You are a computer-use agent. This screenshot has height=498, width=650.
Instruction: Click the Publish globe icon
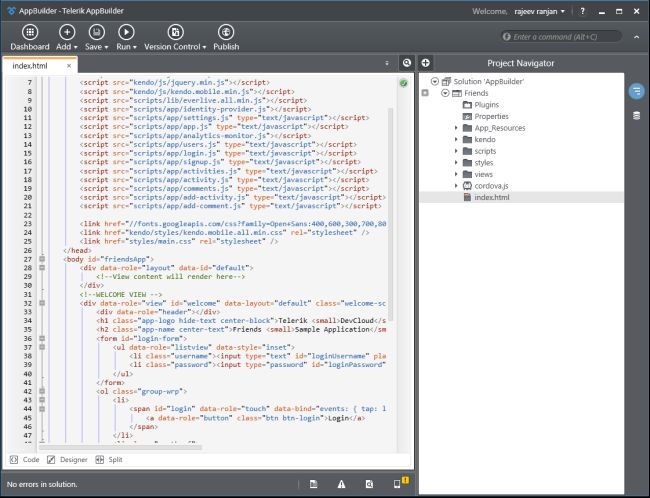click(226, 32)
